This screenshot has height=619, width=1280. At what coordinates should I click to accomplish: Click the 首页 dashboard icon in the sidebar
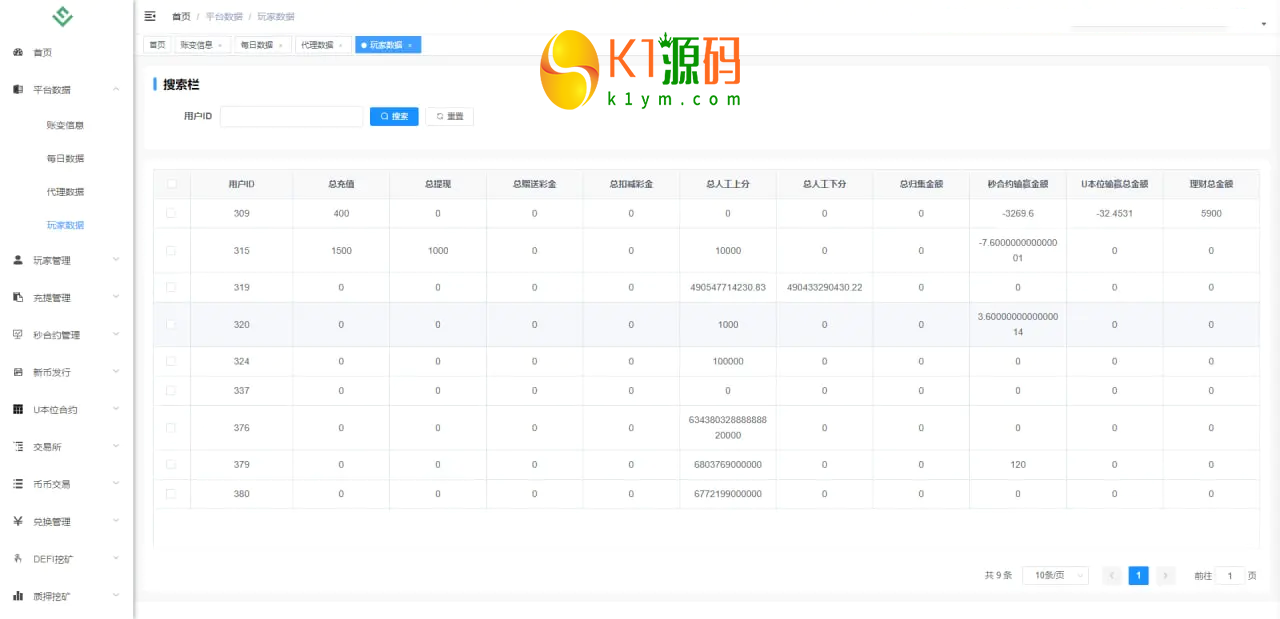(x=18, y=52)
